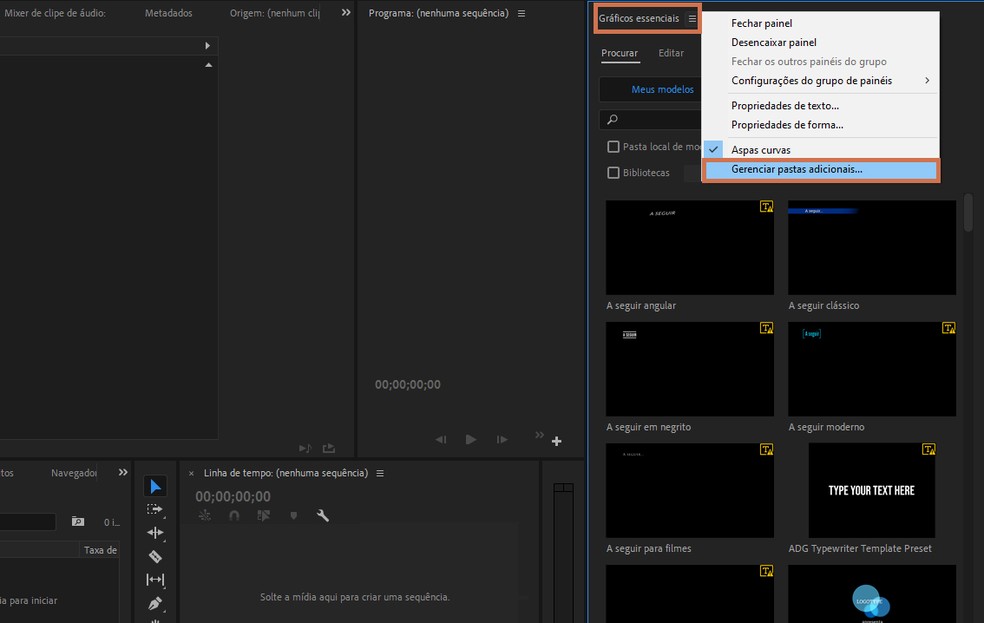This screenshot has width=984, height=623.
Task: Select the Selection arrow tool
Action: click(x=155, y=486)
